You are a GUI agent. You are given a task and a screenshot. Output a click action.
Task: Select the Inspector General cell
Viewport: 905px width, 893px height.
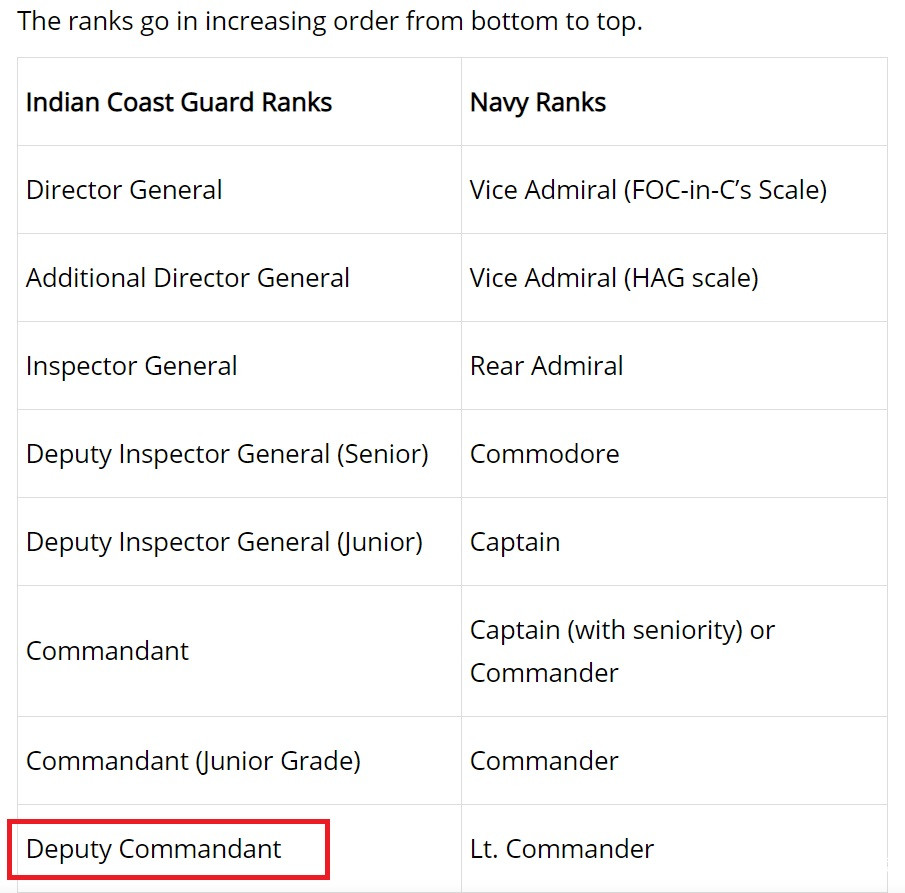click(132, 366)
